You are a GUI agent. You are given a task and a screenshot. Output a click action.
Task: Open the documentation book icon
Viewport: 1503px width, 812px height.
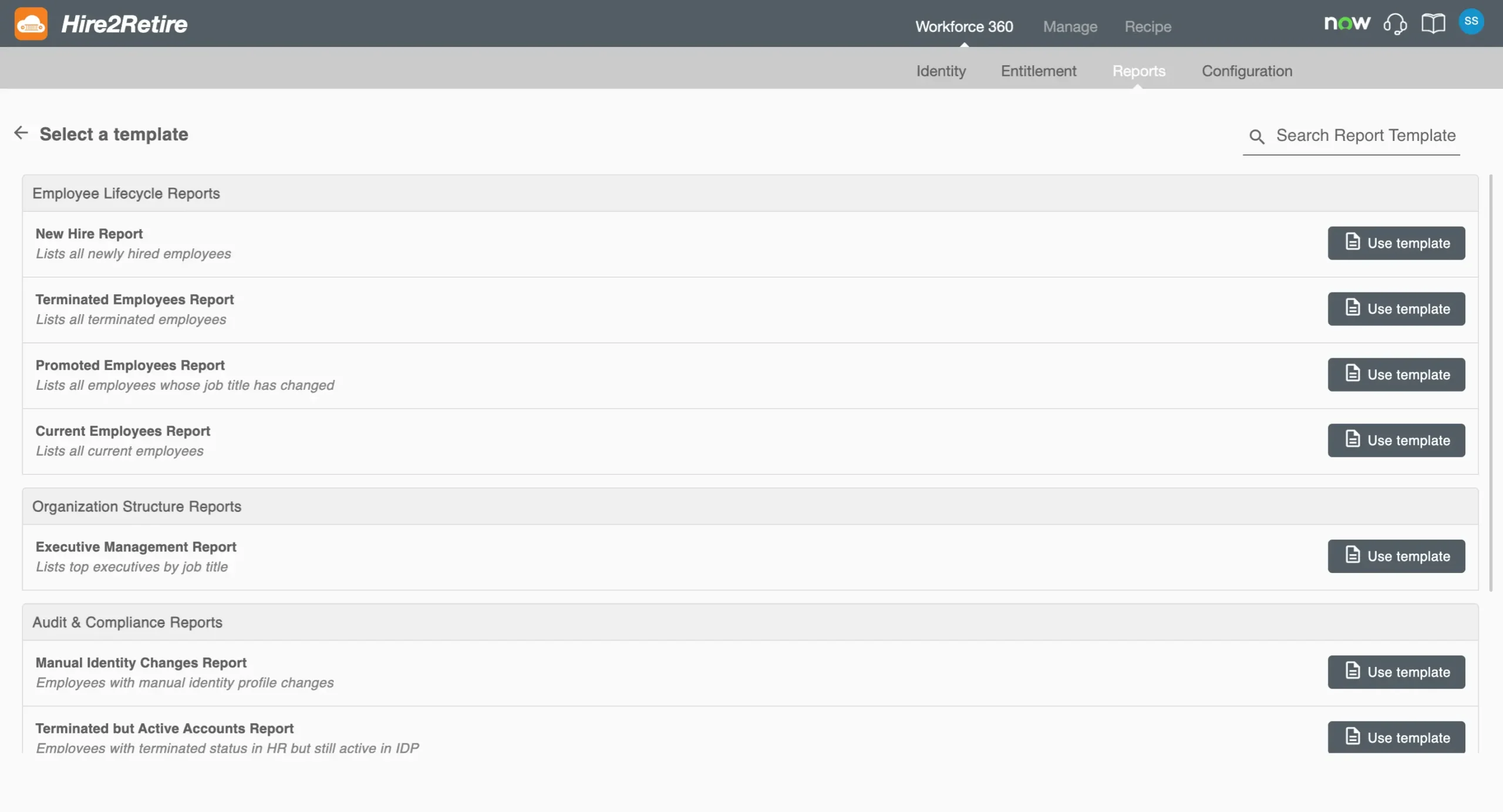click(x=1433, y=24)
